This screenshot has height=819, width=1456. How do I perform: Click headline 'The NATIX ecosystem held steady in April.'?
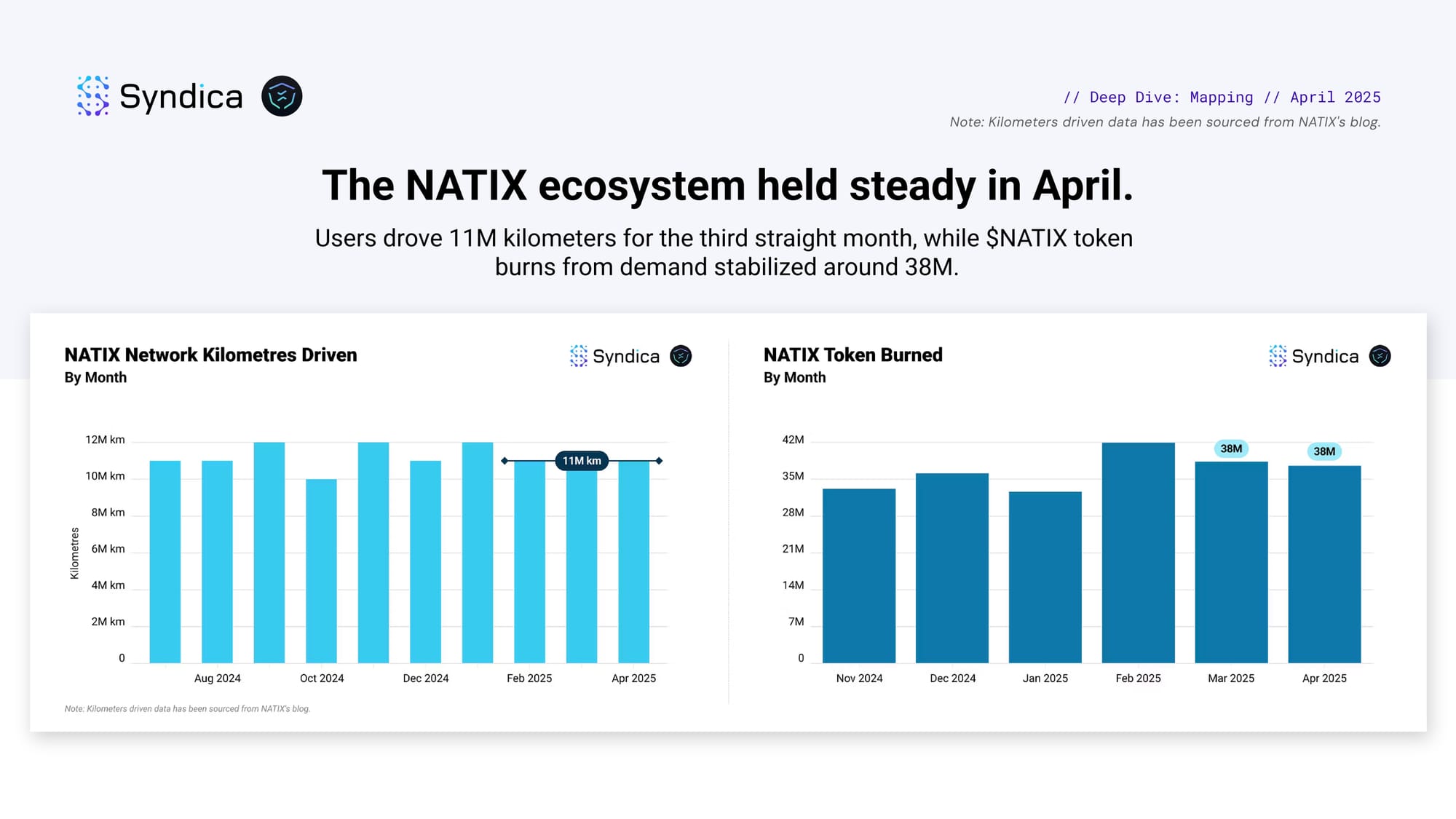[727, 185]
